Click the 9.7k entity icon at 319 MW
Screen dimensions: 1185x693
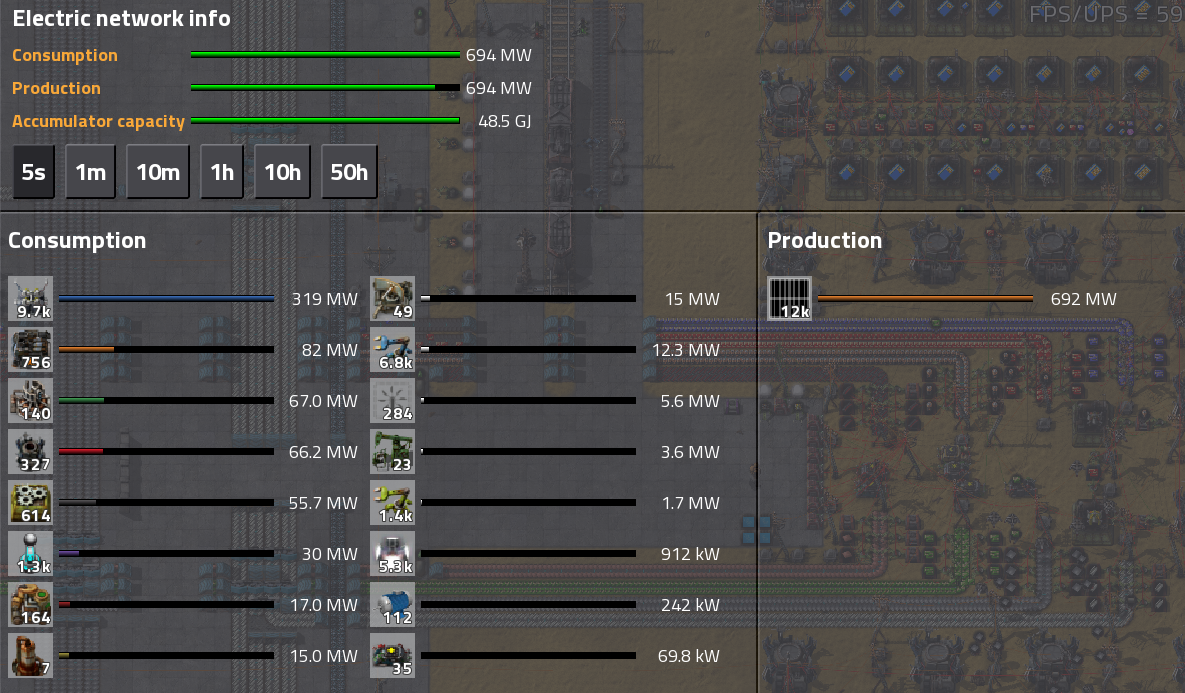(30, 299)
